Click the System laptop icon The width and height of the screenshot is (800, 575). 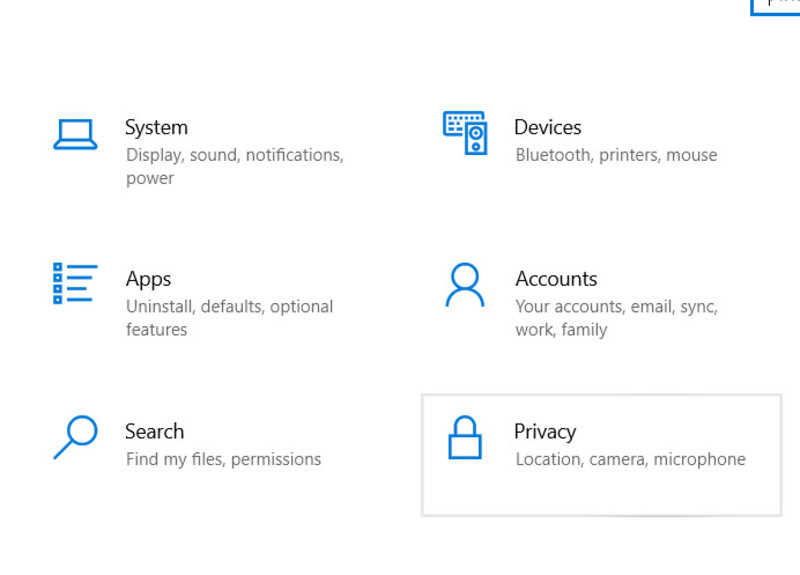(75, 134)
